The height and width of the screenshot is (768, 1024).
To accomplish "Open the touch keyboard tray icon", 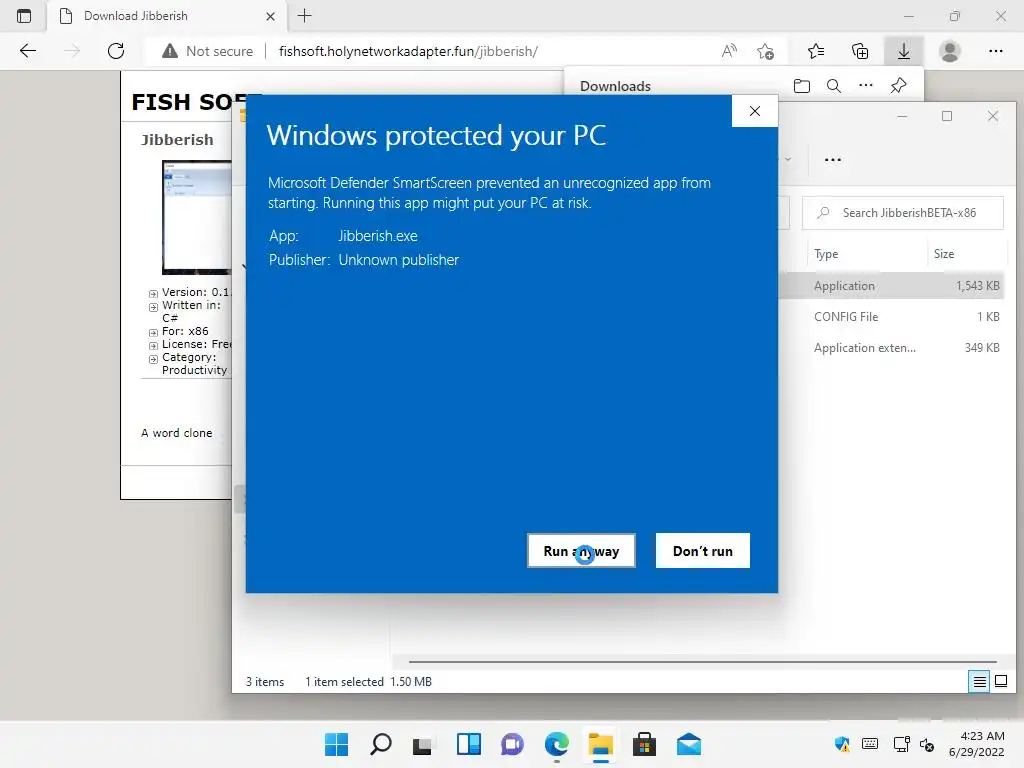I will click(870, 744).
